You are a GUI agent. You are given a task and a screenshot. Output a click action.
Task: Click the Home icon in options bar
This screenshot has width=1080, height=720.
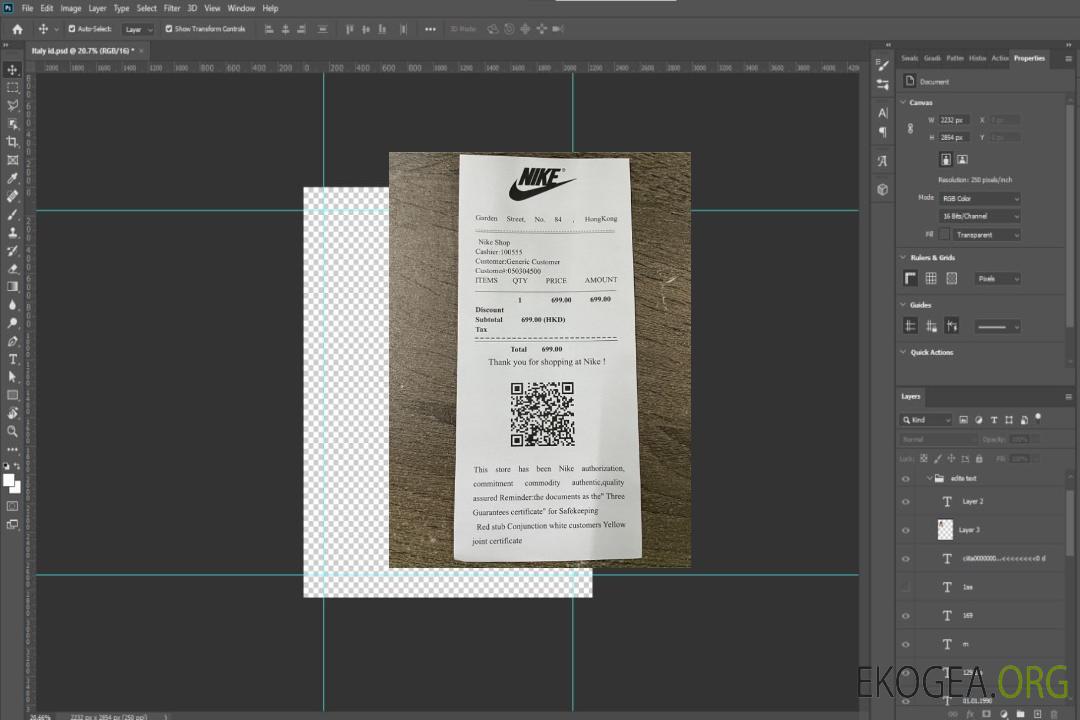tap(17, 29)
